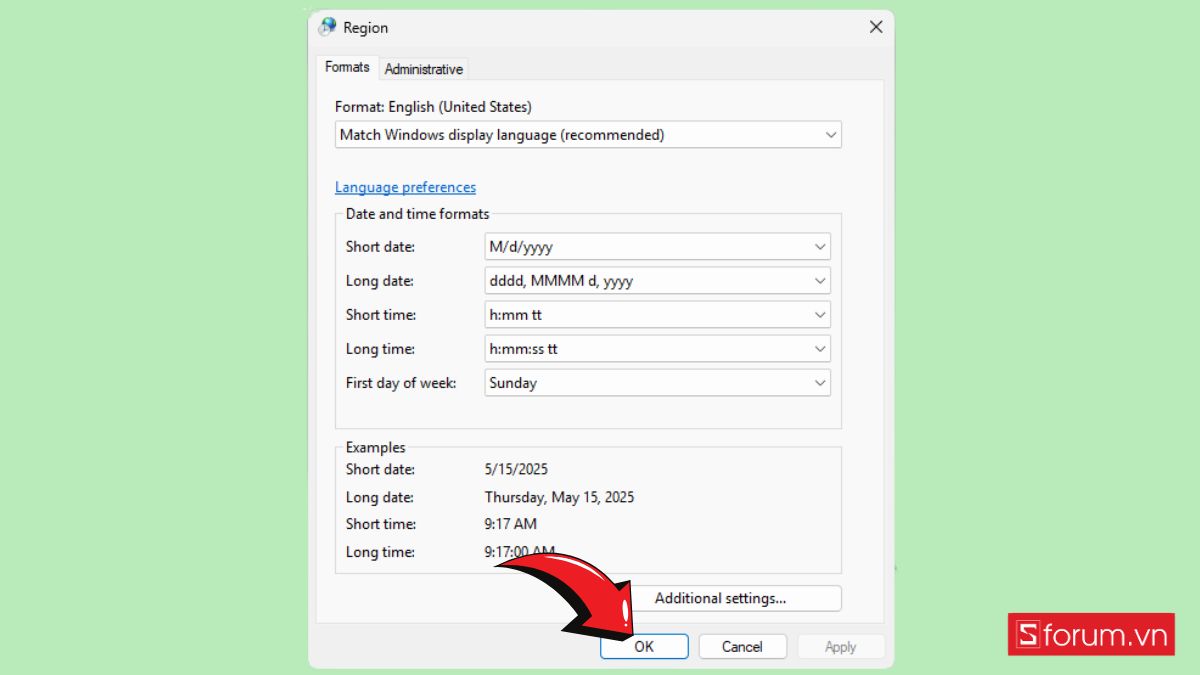1200x675 pixels.
Task: Switch to the Formats tab
Action: click(347, 67)
